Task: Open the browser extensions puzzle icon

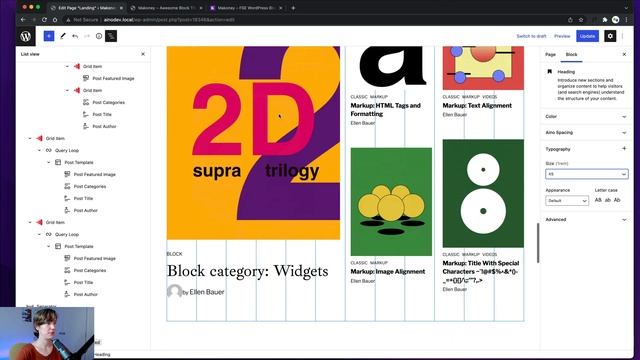Action: coord(605,20)
